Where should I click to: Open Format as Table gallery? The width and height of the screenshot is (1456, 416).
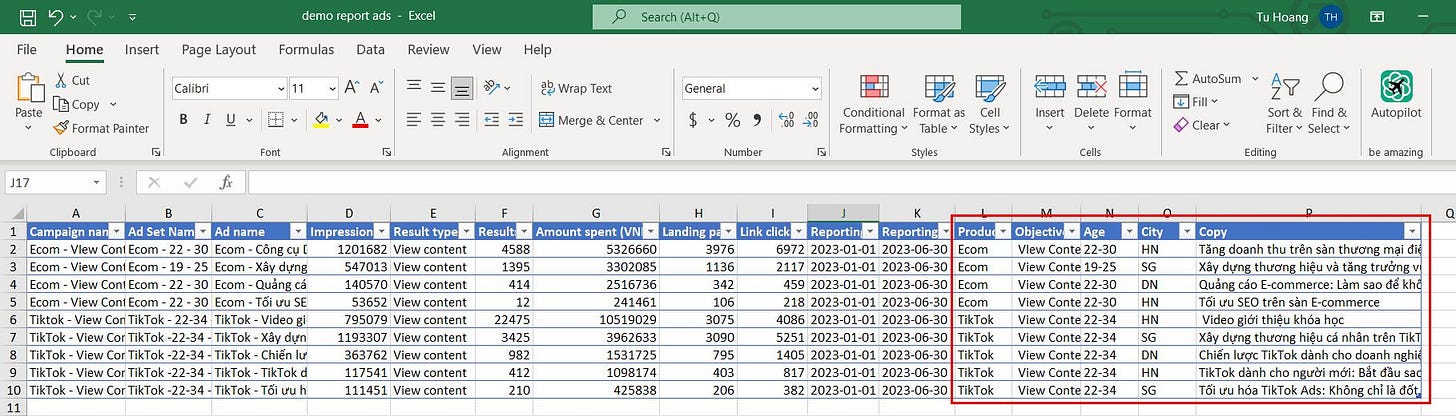(939, 104)
